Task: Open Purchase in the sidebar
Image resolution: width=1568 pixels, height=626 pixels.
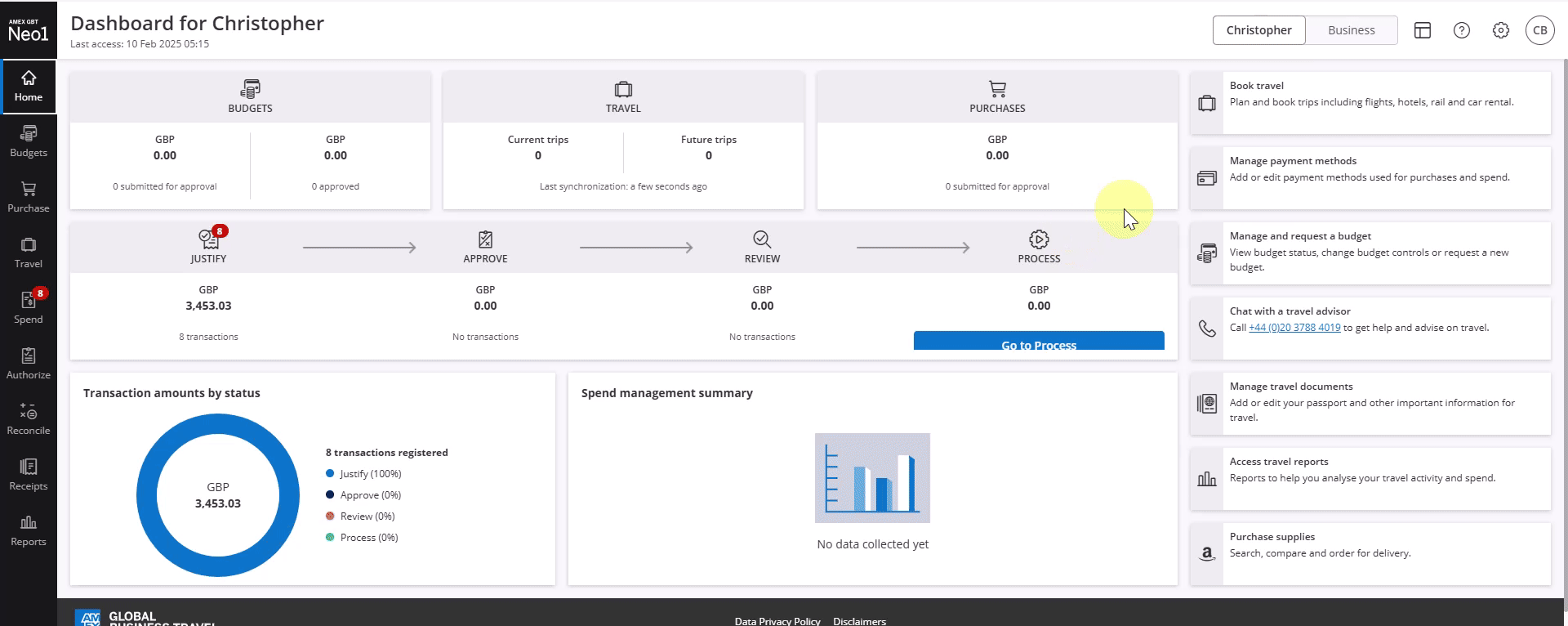Action: click(29, 197)
